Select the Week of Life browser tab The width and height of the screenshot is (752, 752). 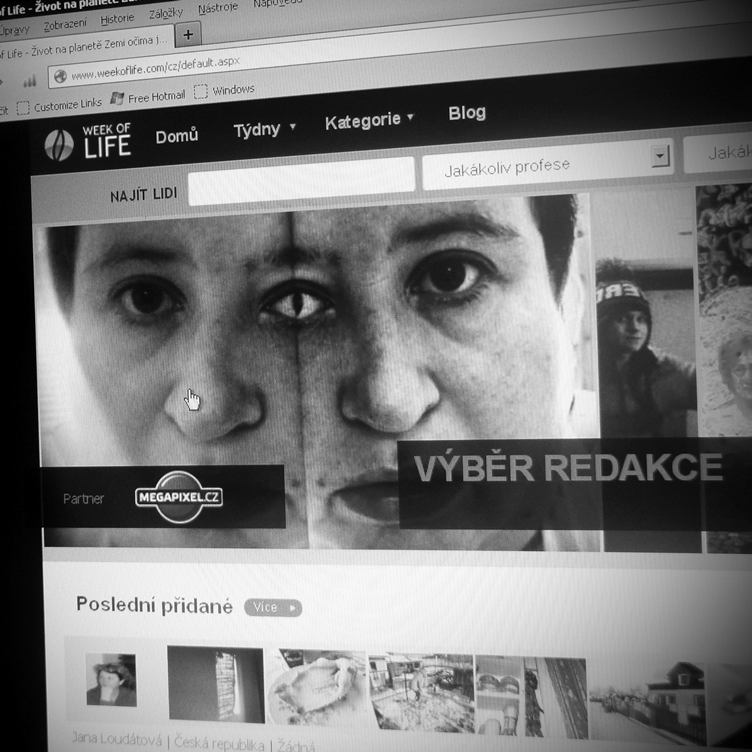(84, 47)
